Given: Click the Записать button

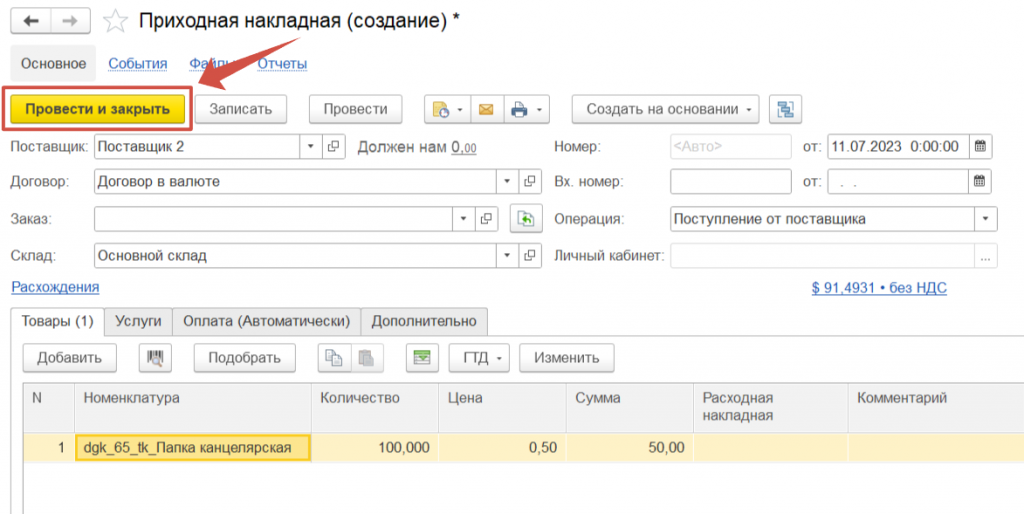Looking at the screenshot, I should [240, 109].
